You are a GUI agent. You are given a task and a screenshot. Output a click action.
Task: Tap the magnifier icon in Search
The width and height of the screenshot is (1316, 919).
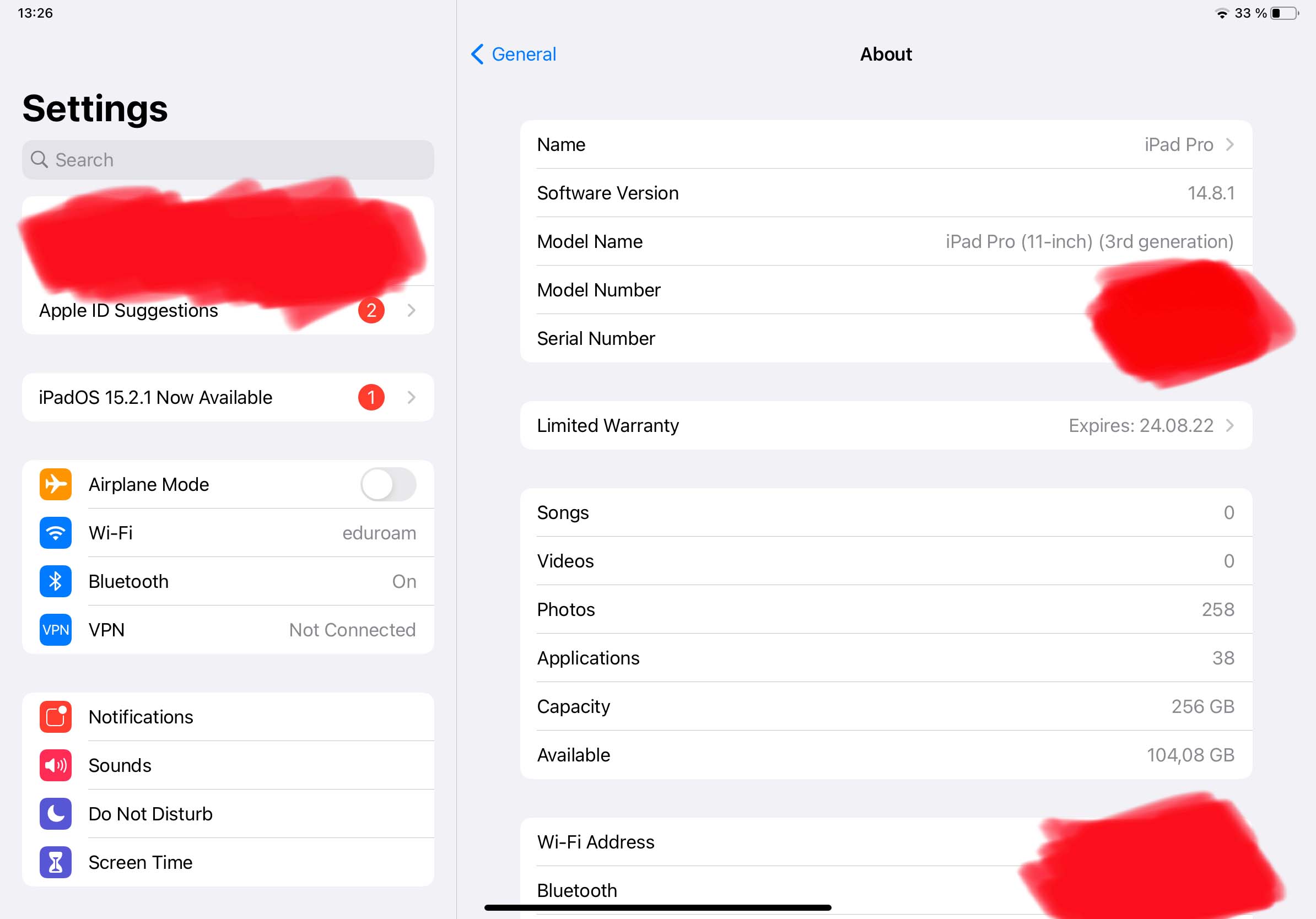39,159
